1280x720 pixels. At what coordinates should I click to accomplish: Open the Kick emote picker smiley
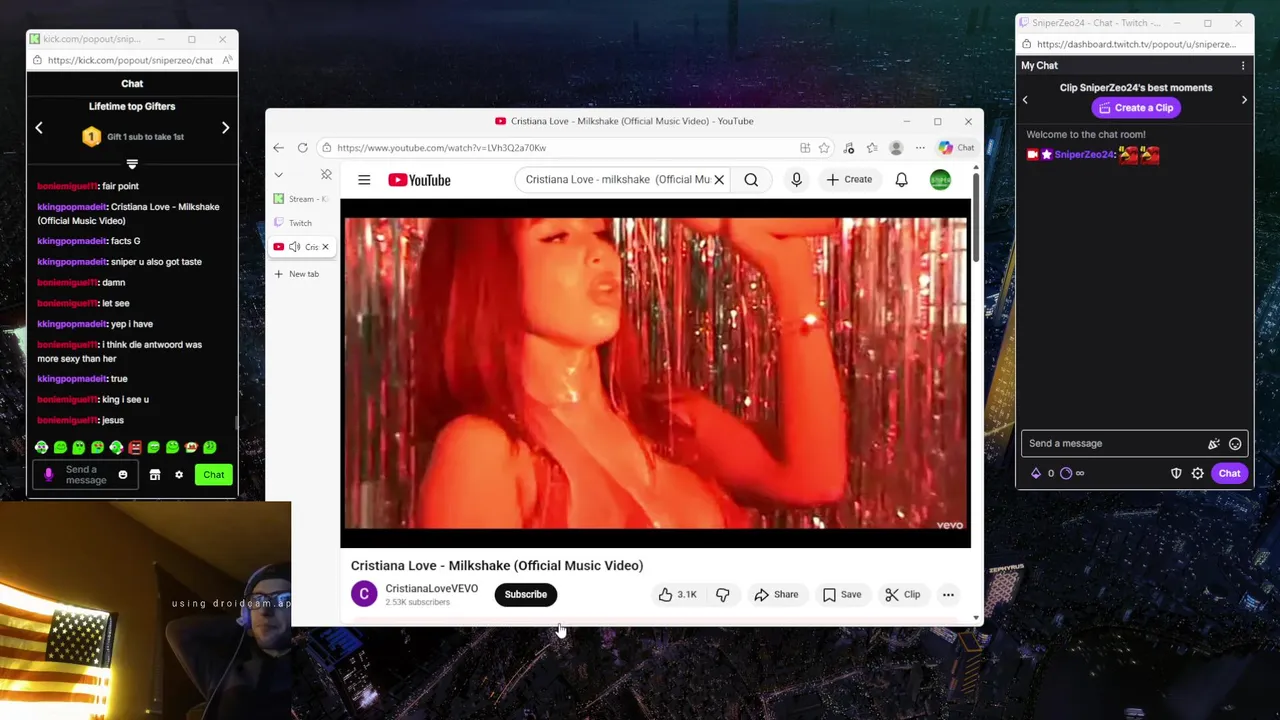(123, 475)
